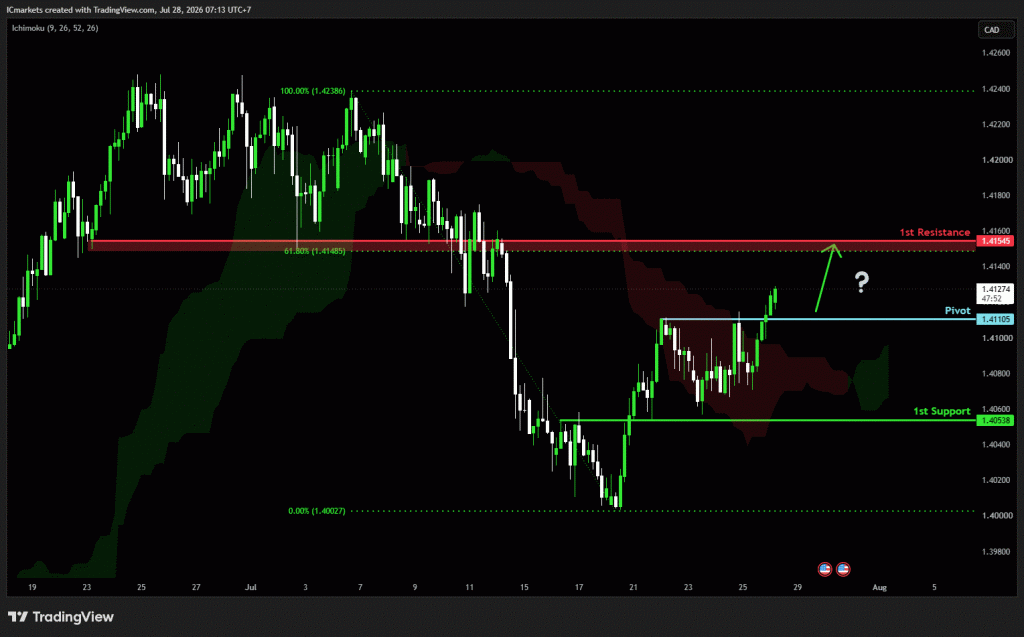Select the green upward arrow drawing
The image size is (1024, 637).
[828, 278]
